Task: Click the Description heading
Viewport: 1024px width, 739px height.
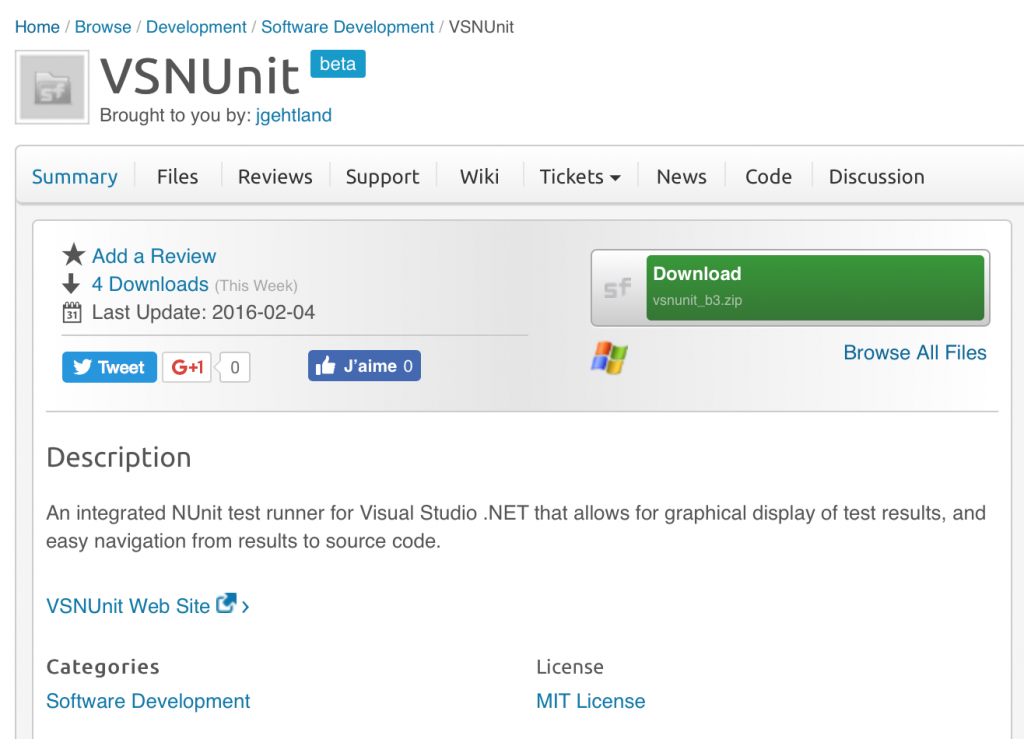Action: coord(119,457)
